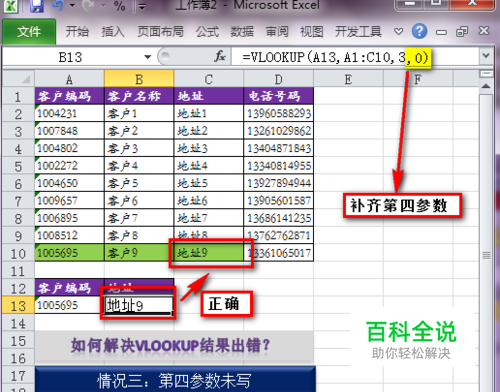The width and height of the screenshot is (500, 392).
Task: Click the Redo arrow icon
Action: 89,5
